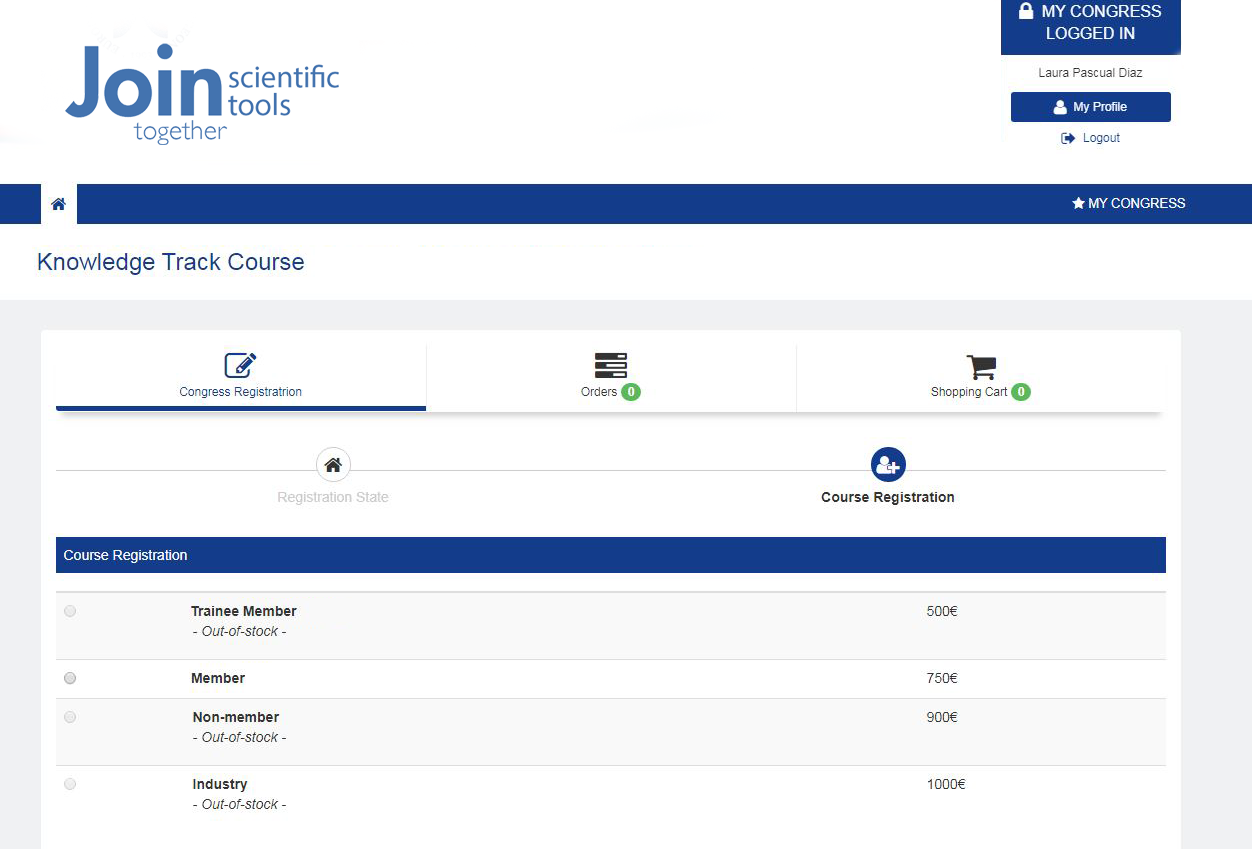Click the Logout link
Screen dimensions: 1252x849
click(x=1091, y=138)
